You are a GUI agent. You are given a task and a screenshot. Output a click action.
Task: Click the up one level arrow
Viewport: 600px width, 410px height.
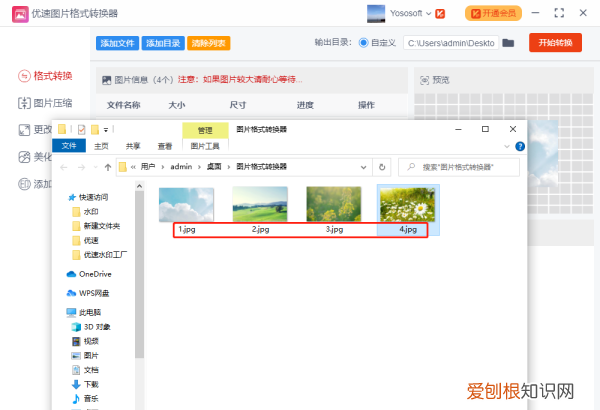[x=108, y=167]
